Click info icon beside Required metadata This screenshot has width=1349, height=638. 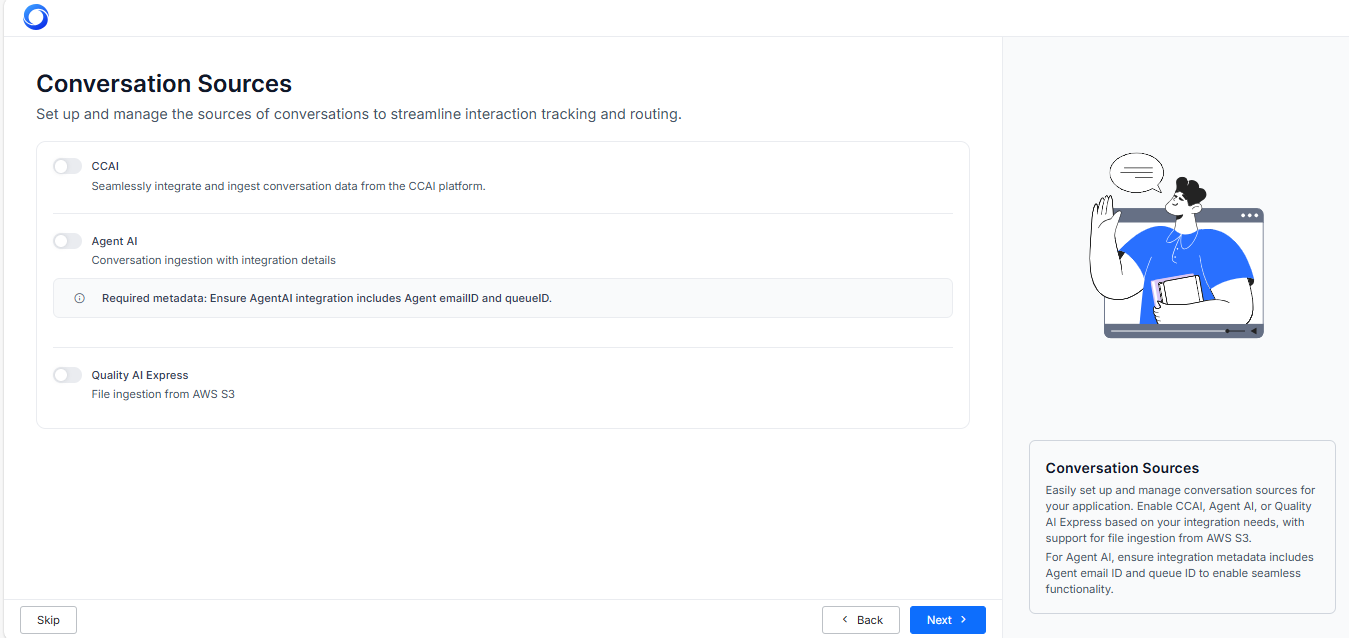(80, 298)
